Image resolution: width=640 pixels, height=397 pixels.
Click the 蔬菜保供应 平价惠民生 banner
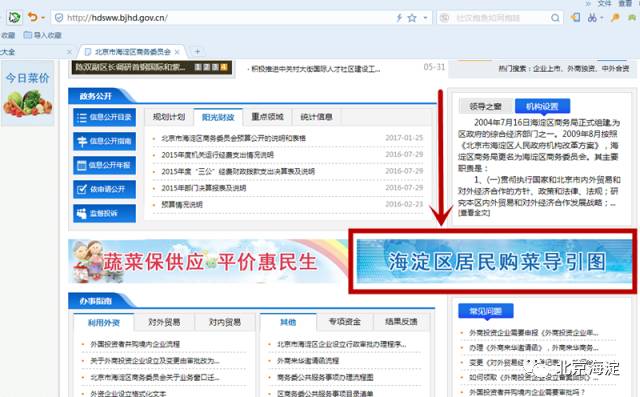208,262
